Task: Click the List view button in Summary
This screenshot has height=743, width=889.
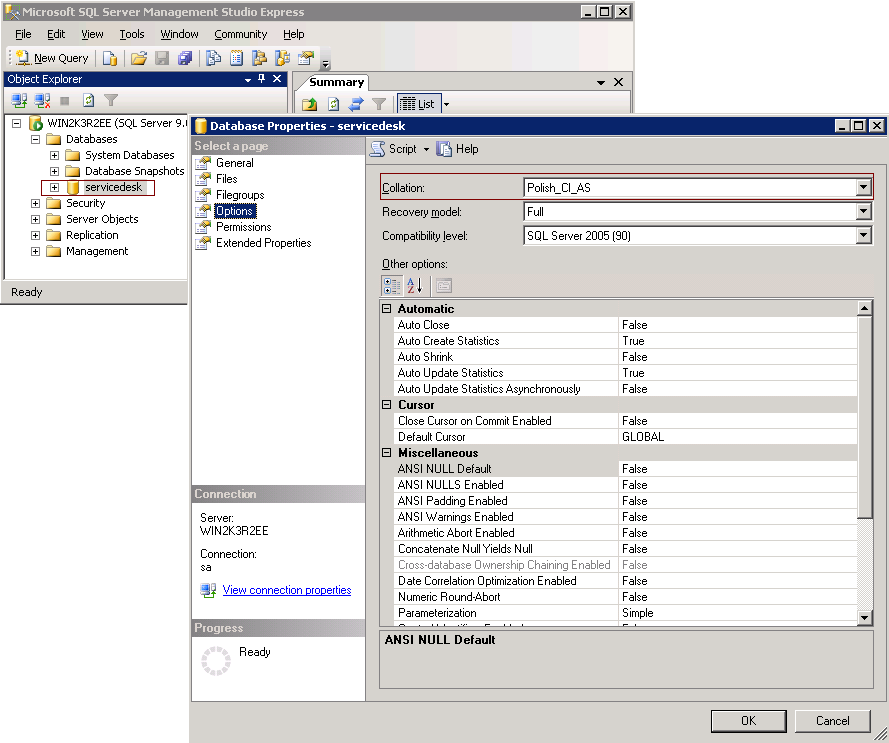Action: (417, 104)
